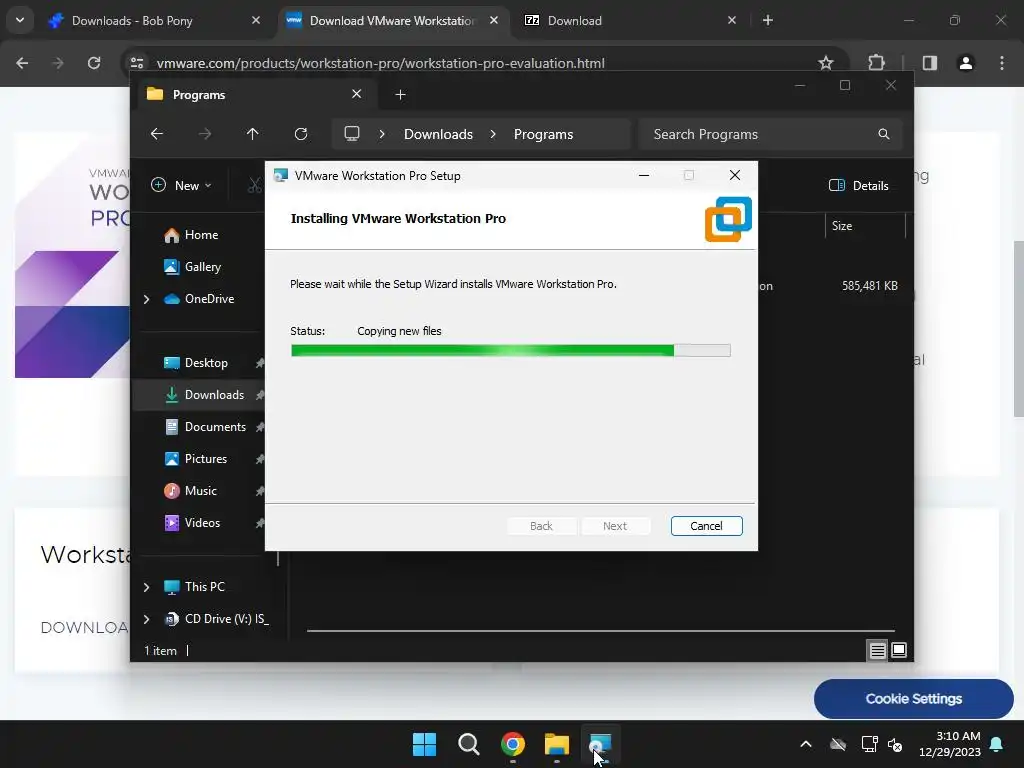This screenshot has height=768, width=1024.
Task: Open Windows taskbar Search
Action: point(469,744)
